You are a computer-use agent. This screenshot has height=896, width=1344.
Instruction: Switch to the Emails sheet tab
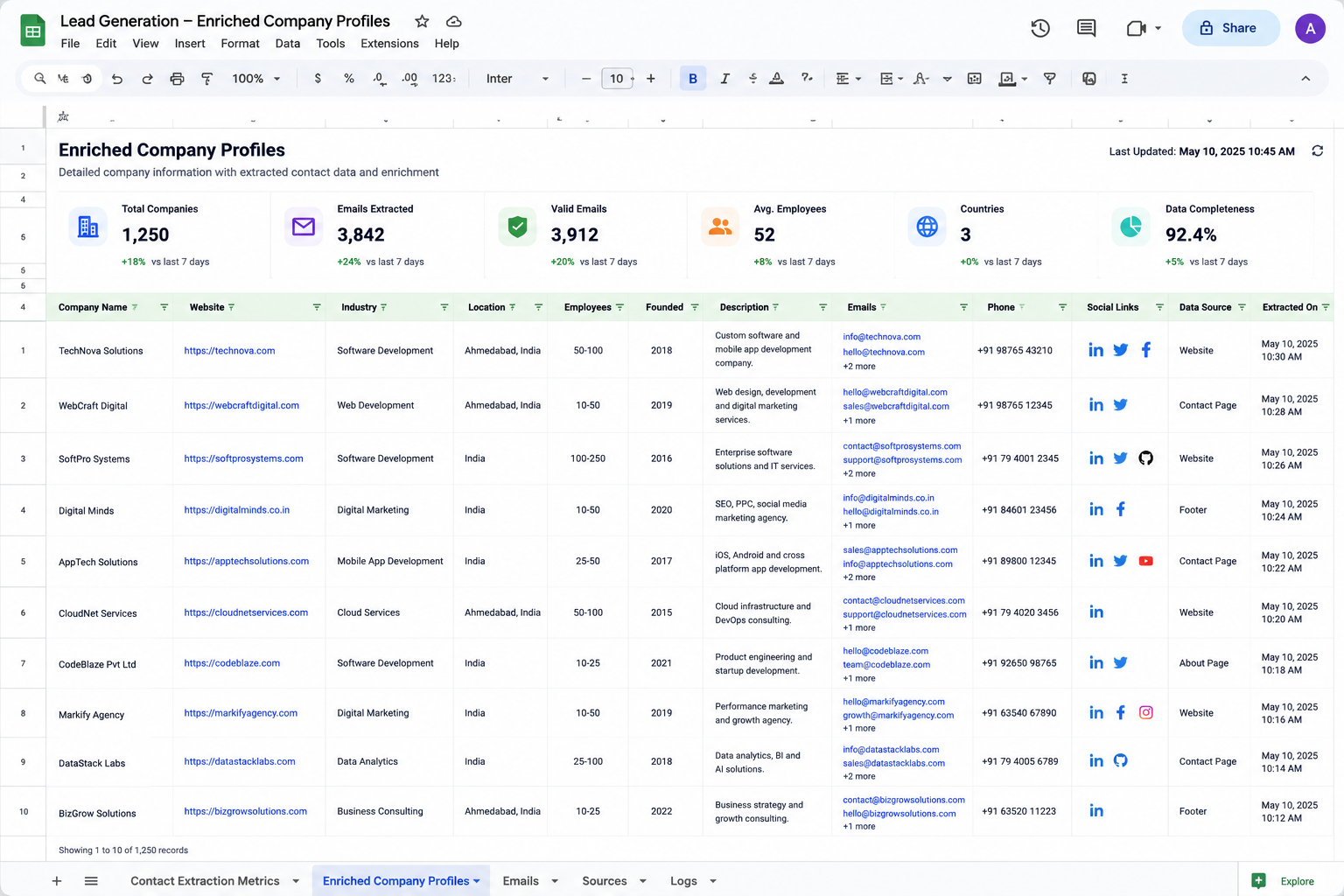coord(521,881)
